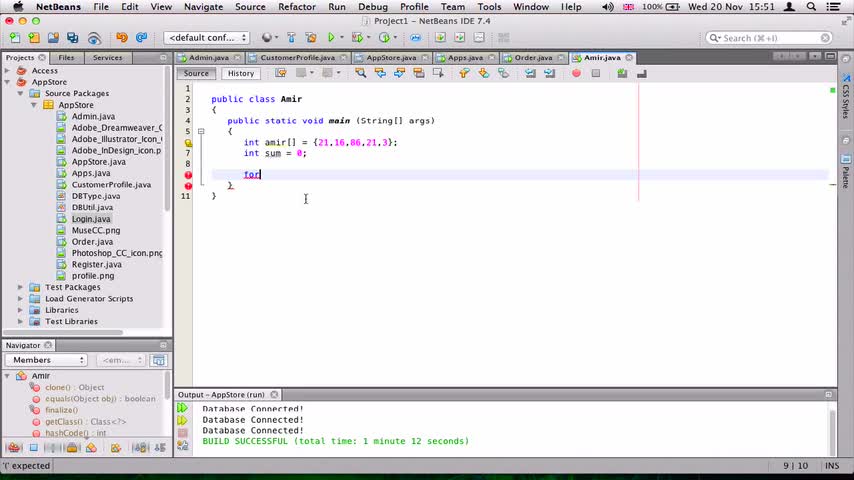Toggle show inherited members in Navigator
854x480 pixels.
[14, 448]
